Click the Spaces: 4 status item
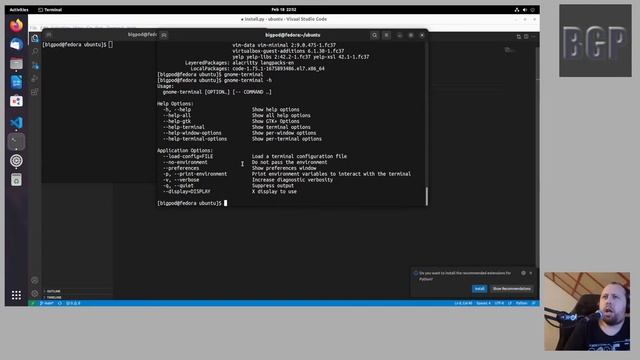The height and width of the screenshot is (360, 640). pyautogui.click(x=483, y=303)
